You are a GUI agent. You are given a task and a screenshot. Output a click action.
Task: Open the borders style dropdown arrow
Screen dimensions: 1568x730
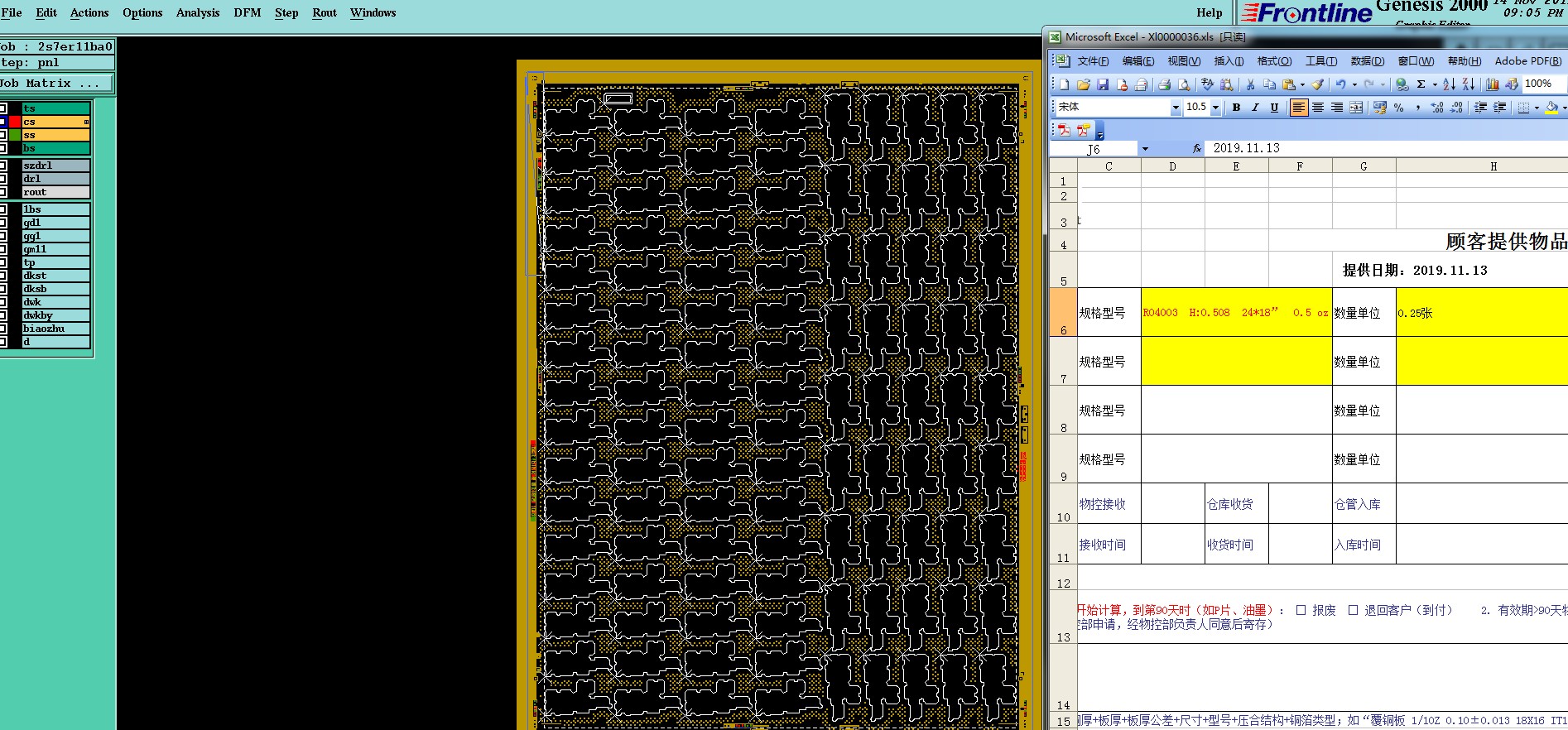tap(1537, 108)
